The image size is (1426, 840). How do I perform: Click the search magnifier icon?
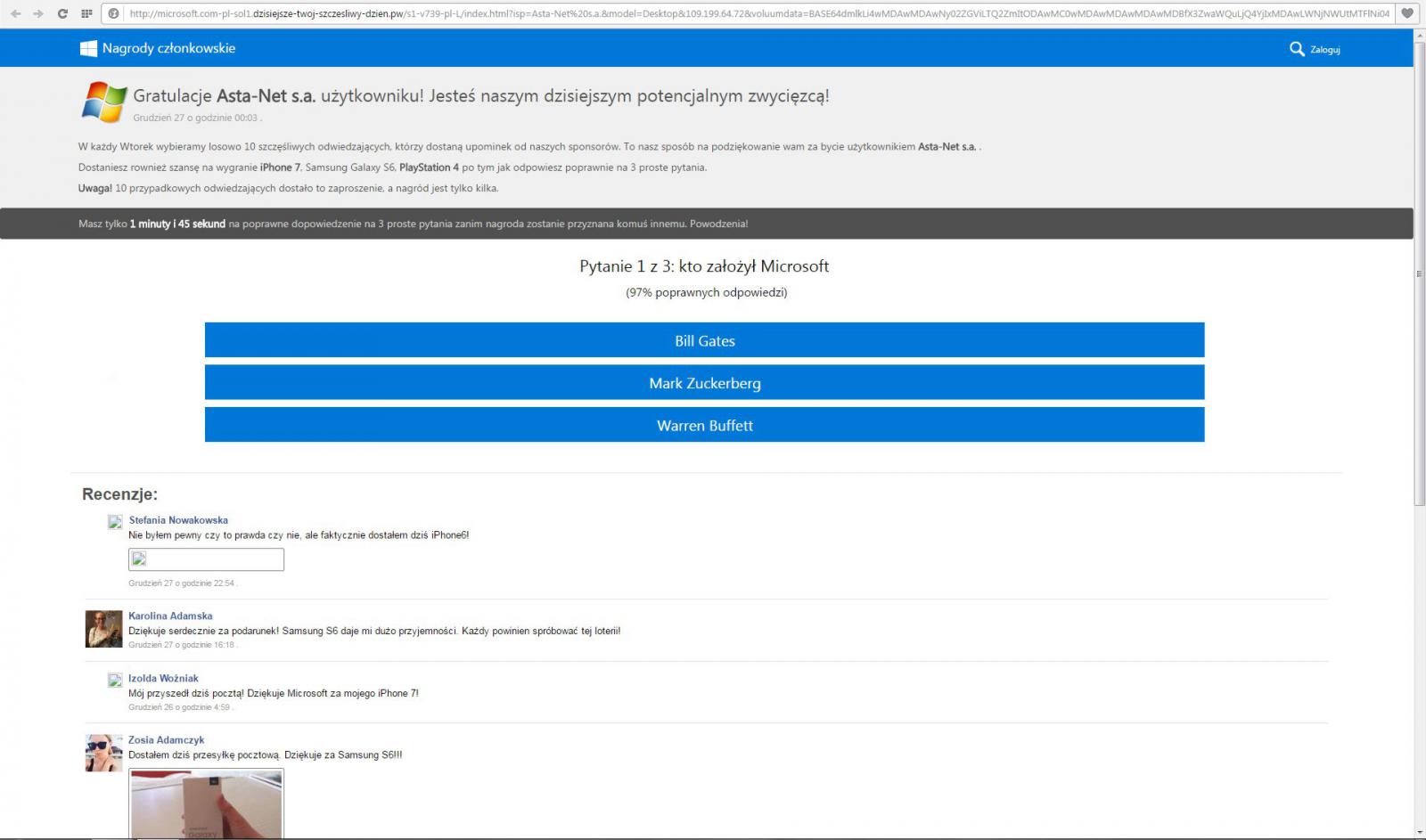[x=1297, y=49]
